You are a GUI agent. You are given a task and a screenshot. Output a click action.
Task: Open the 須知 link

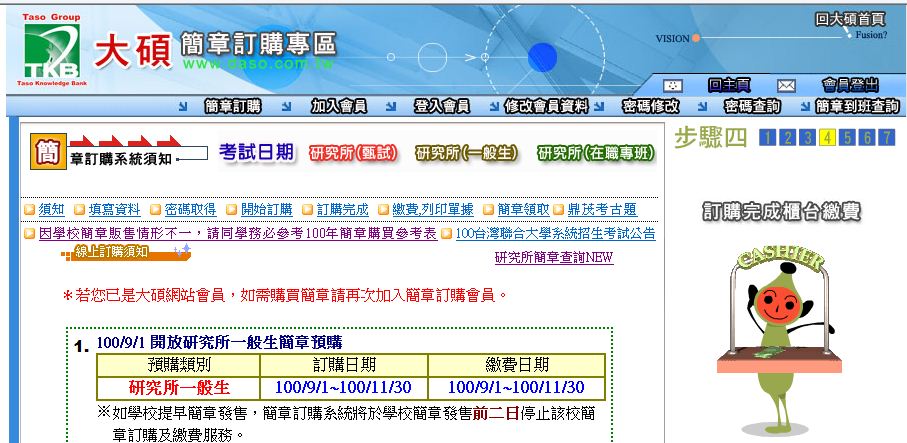pyautogui.click(x=51, y=209)
